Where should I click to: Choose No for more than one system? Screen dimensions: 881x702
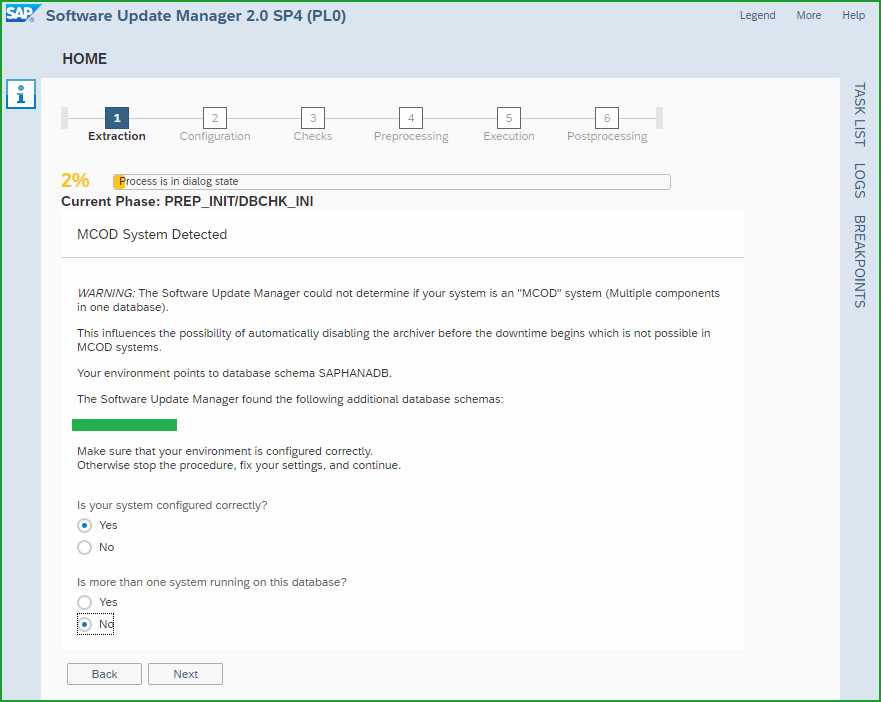(x=84, y=624)
